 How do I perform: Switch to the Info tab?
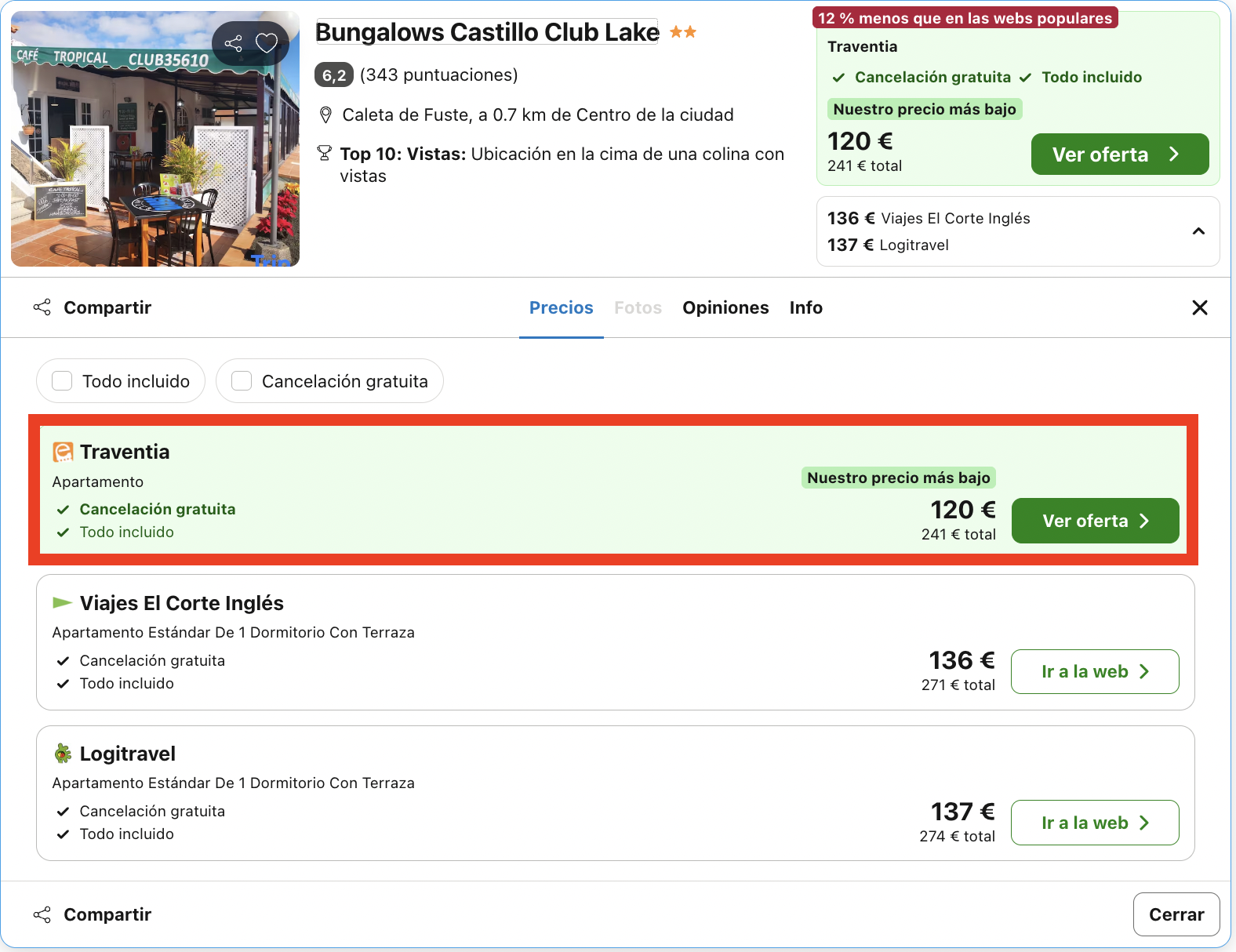tap(806, 307)
